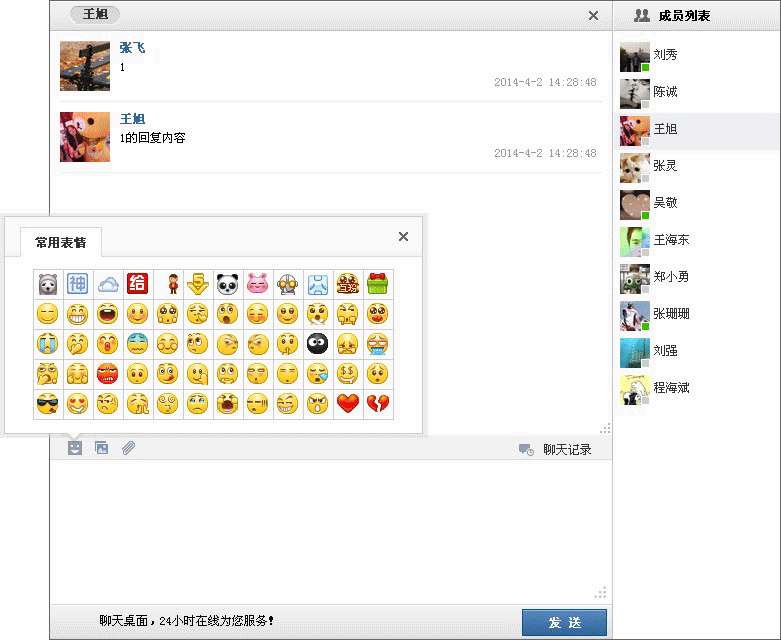Insert the green gift box emoji
Viewport: 781px width, 640px height.
pos(378,284)
